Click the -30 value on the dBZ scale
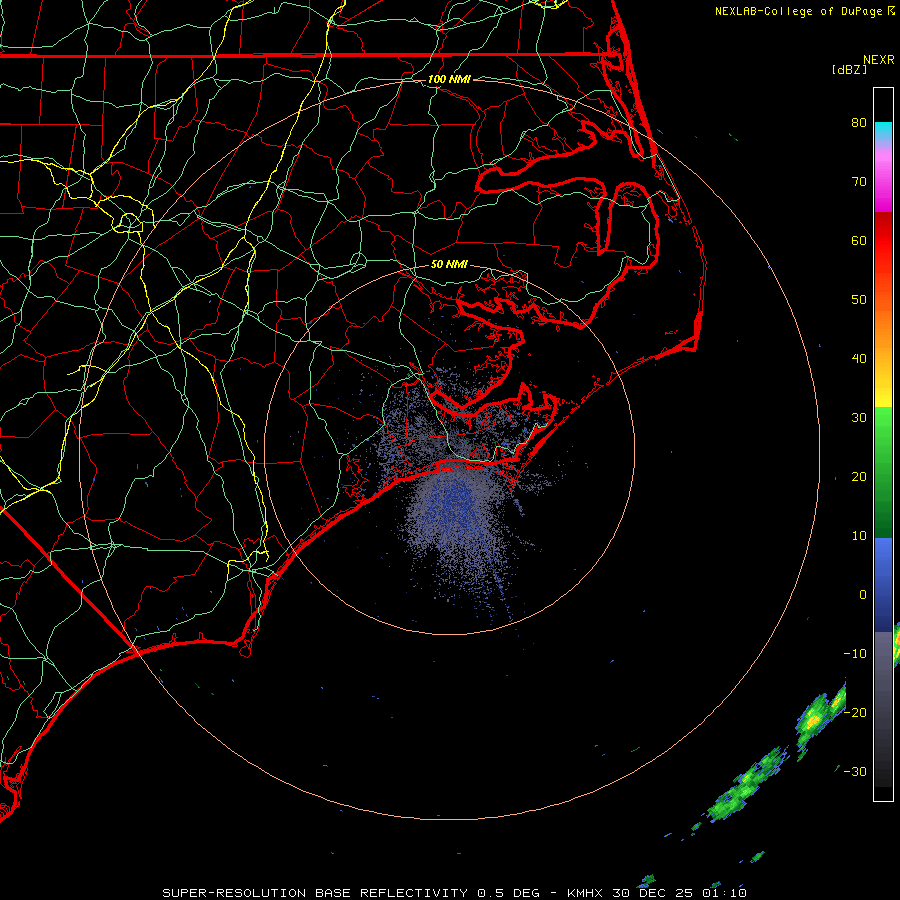Screen dimensions: 900x900 click(x=855, y=771)
